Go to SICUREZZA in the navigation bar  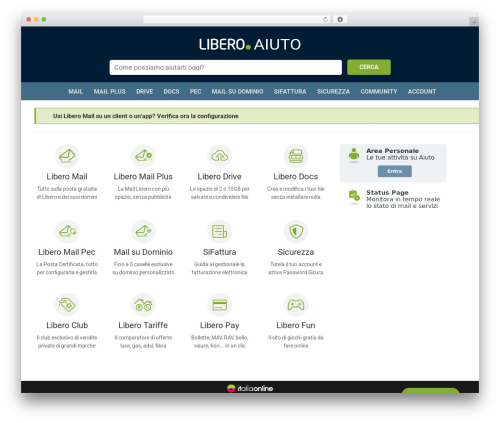[x=333, y=91]
